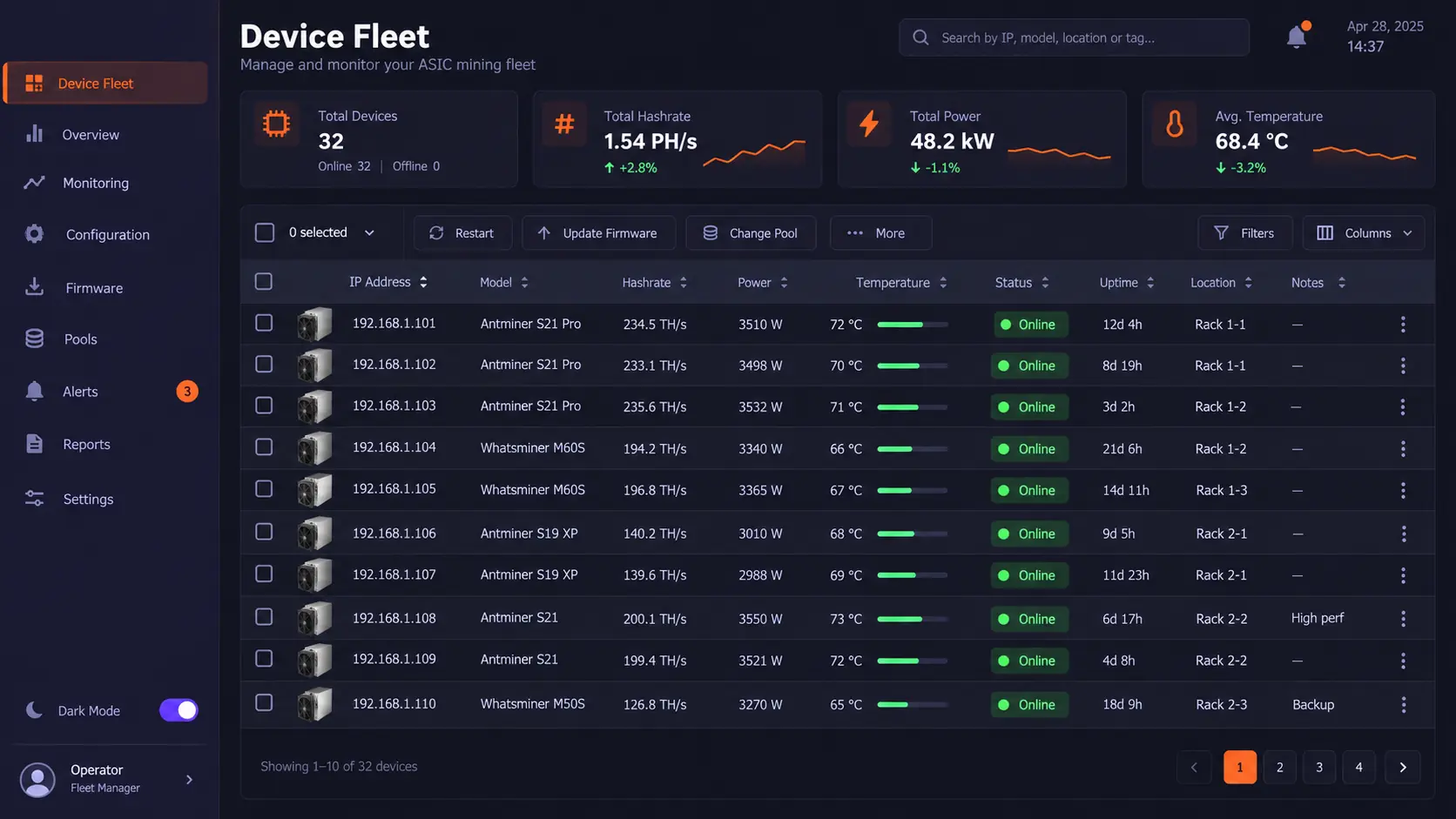Click temperature bar for 192.168.1.106

(912, 534)
